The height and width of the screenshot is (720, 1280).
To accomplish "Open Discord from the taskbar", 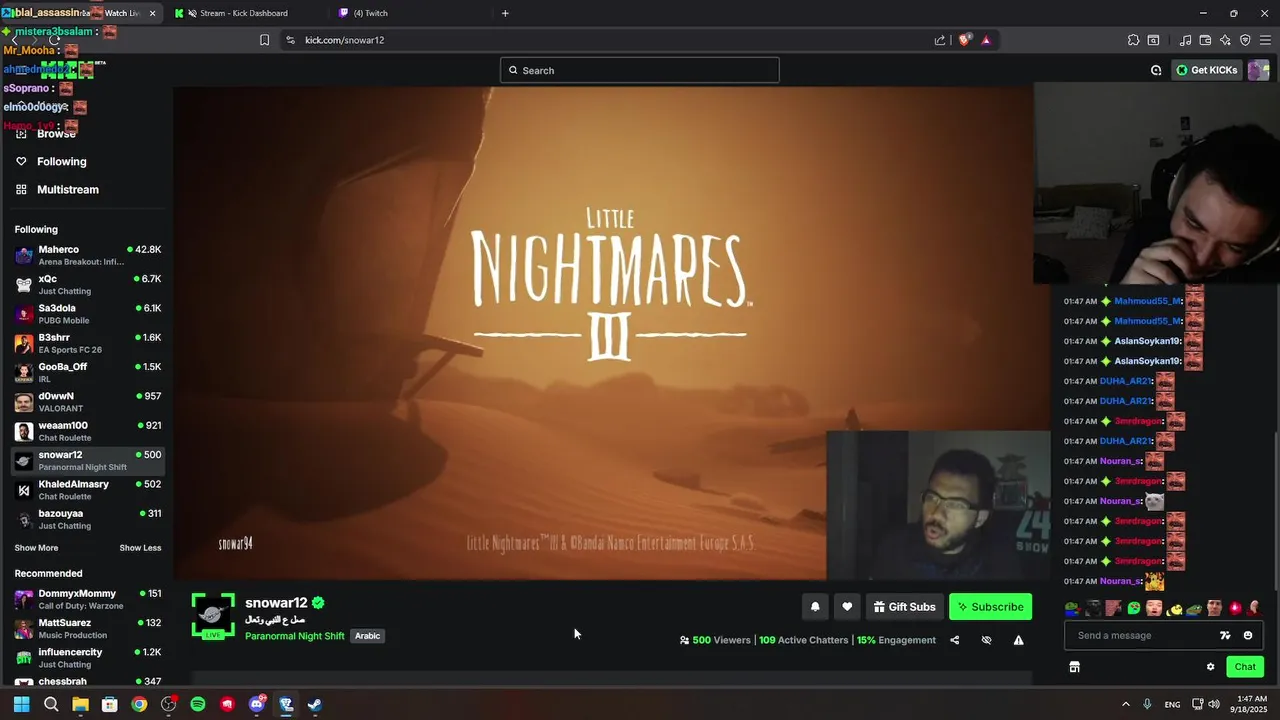I will coord(256,704).
